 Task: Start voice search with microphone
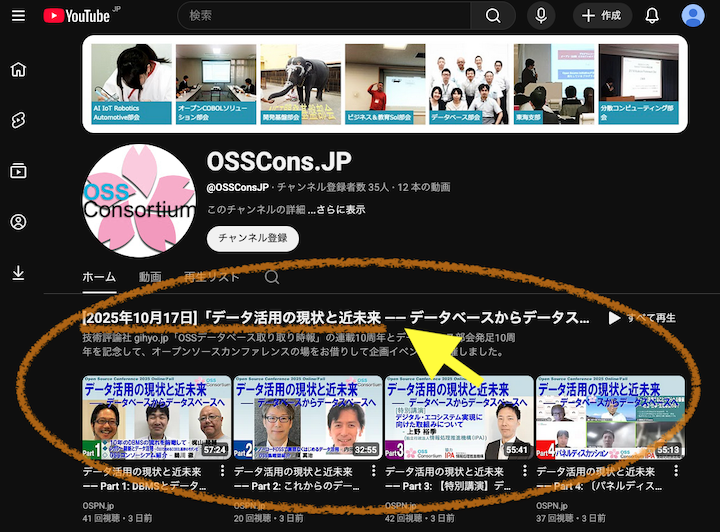[x=541, y=16]
